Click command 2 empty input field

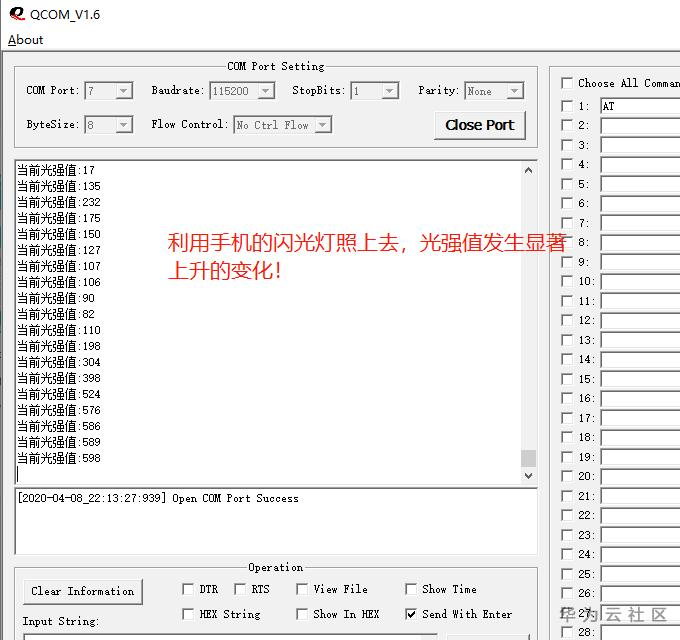[x=640, y=126]
